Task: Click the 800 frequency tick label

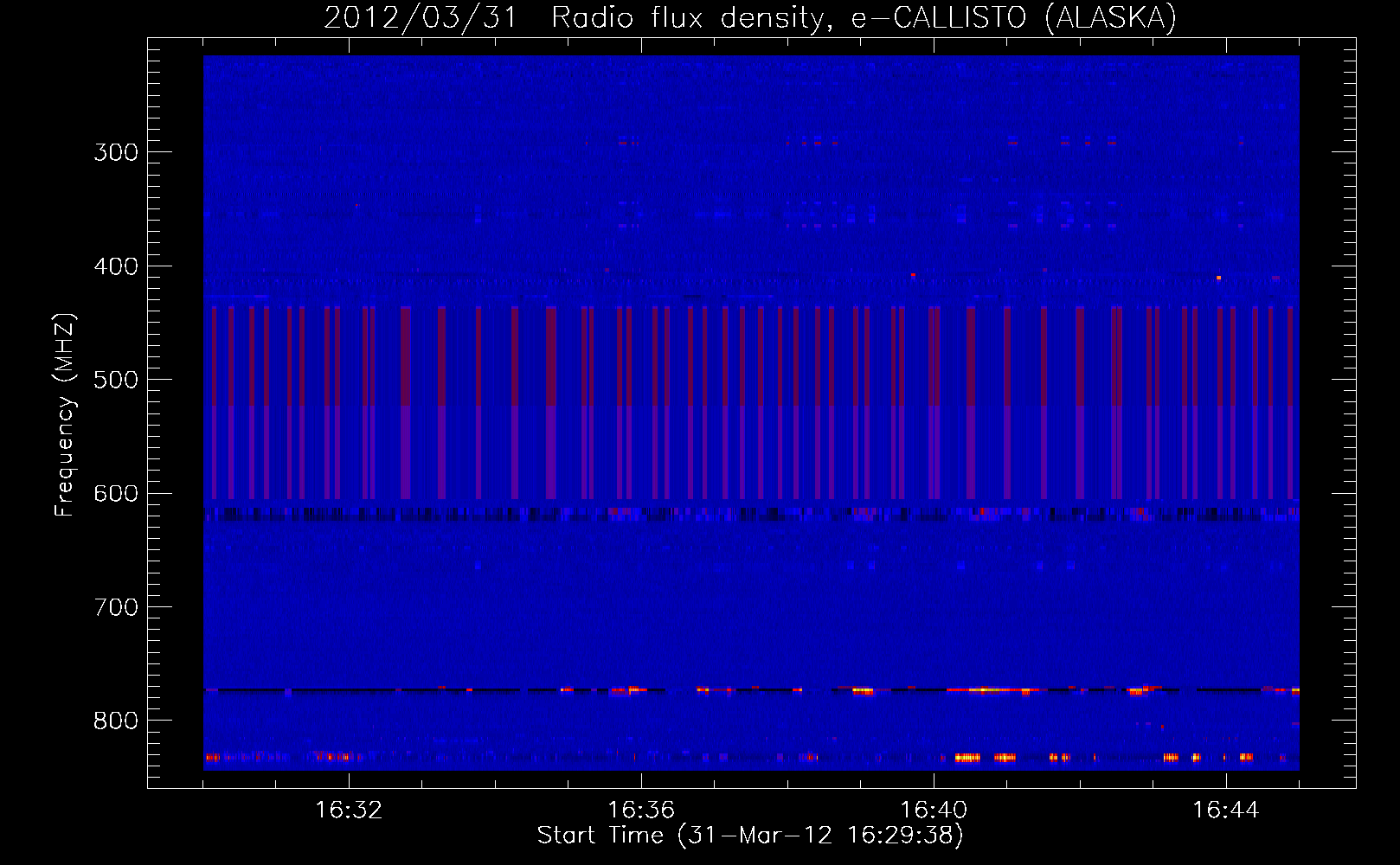Action: pos(116,721)
